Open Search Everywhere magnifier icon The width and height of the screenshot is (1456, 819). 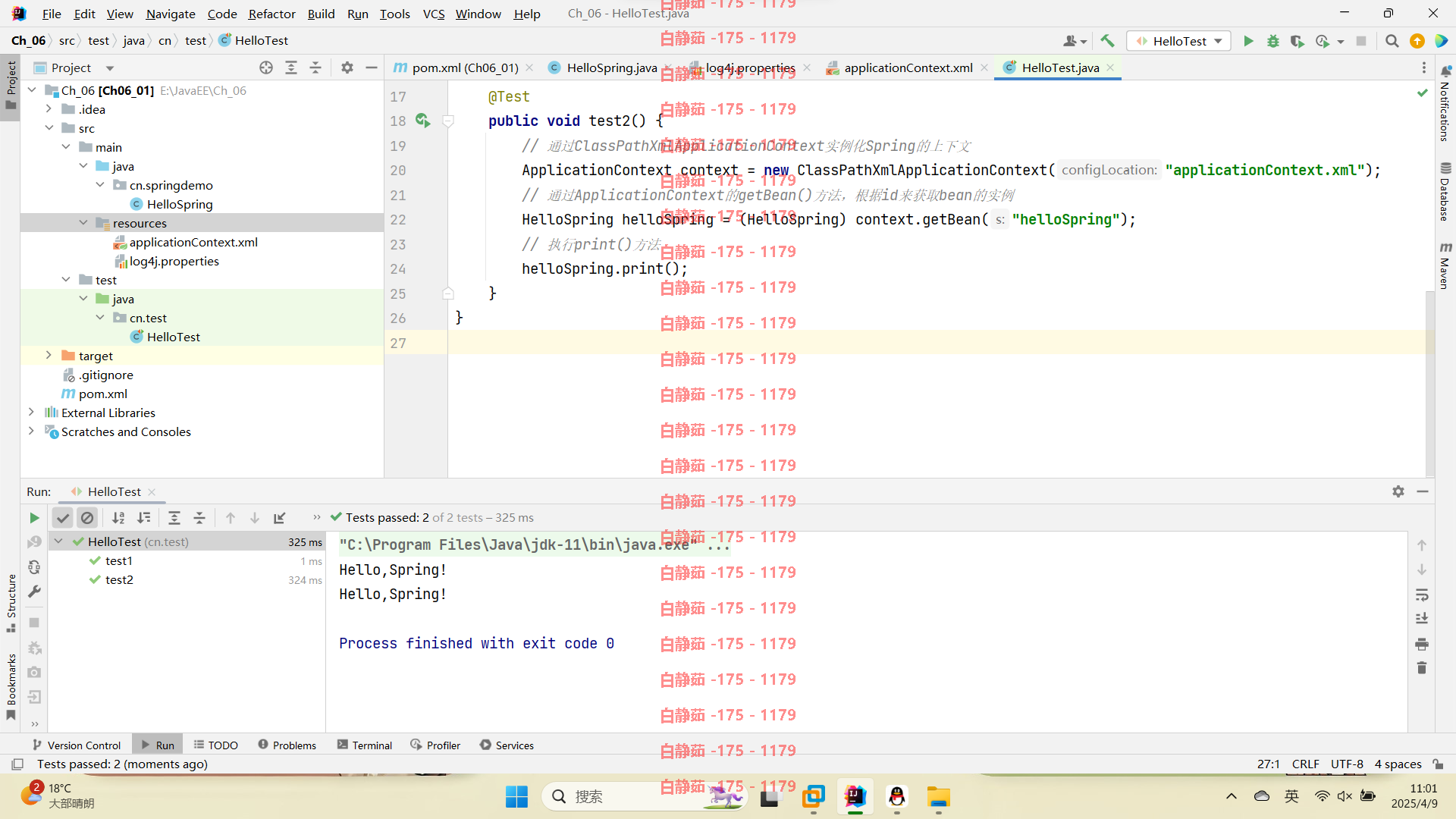click(1392, 41)
